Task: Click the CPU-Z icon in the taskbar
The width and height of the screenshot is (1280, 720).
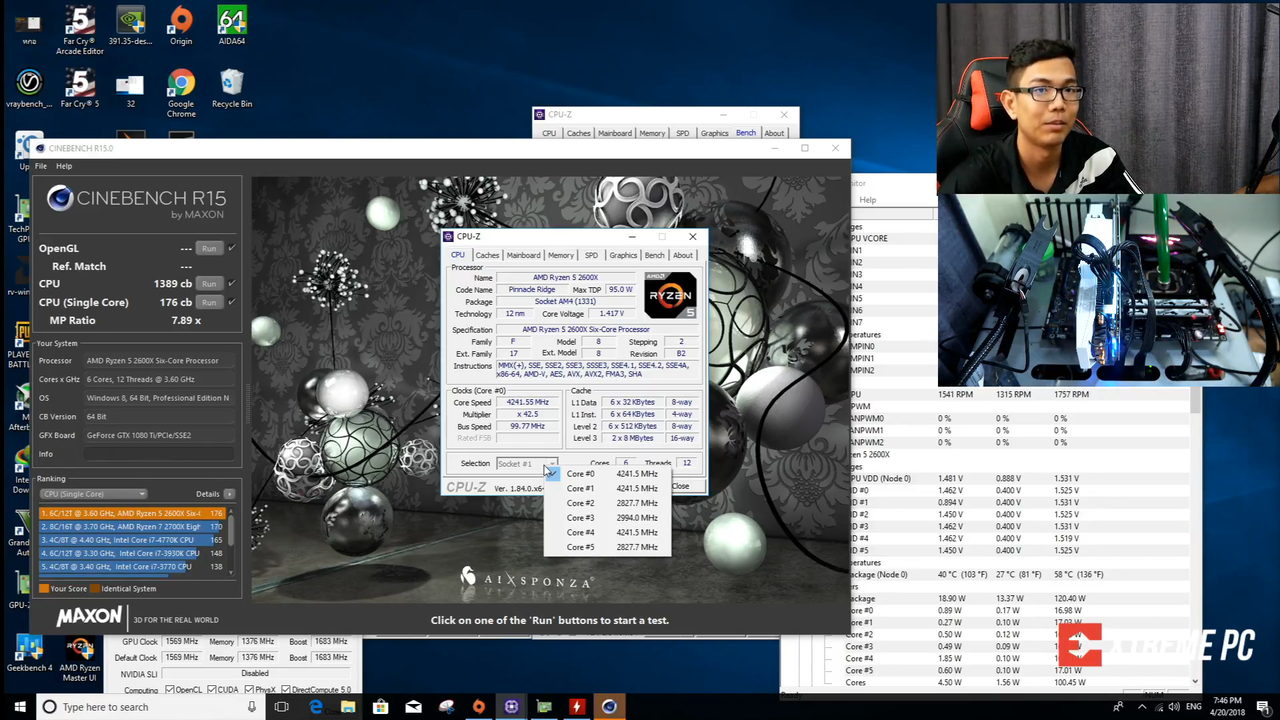Action: pyautogui.click(x=511, y=707)
